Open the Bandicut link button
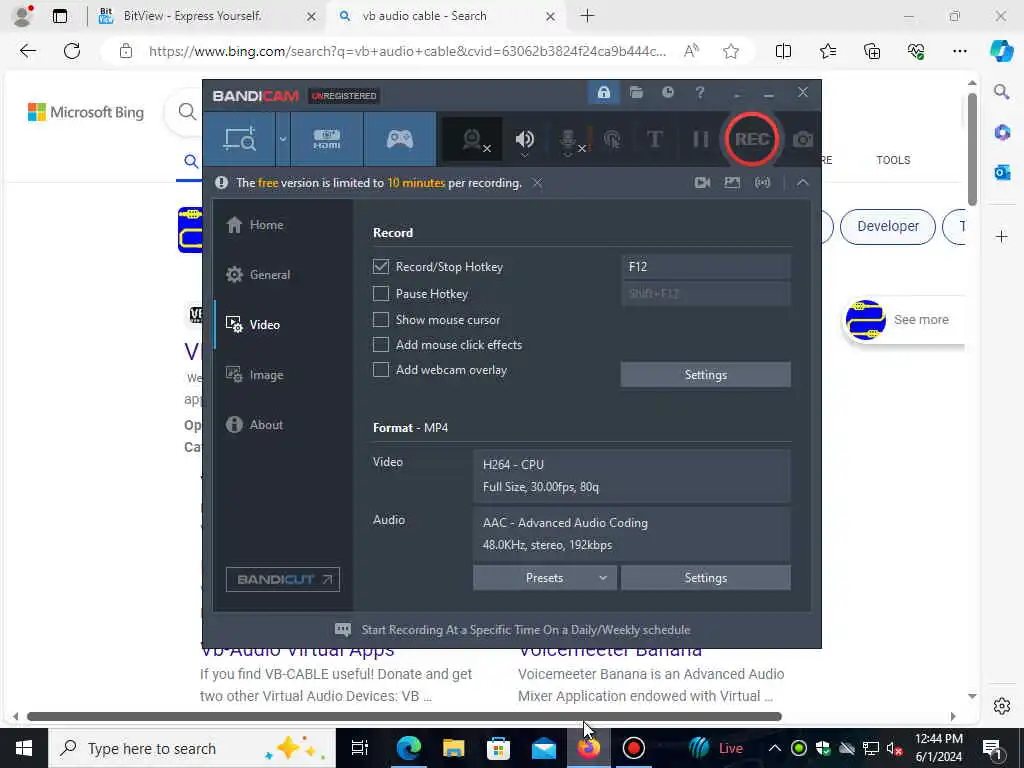The width and height of the screenshot is (1024, 768). click(x=283, y=579)
